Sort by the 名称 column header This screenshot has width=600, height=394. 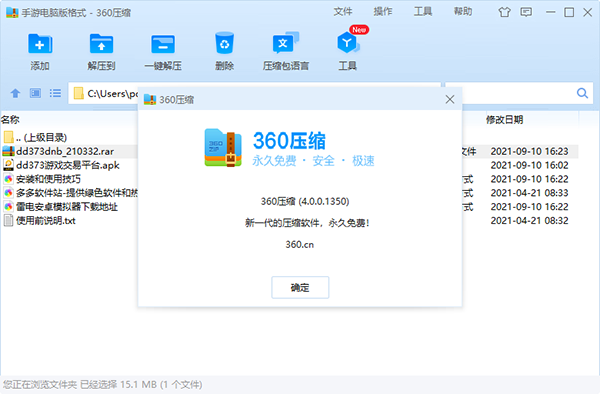(10, 120)
